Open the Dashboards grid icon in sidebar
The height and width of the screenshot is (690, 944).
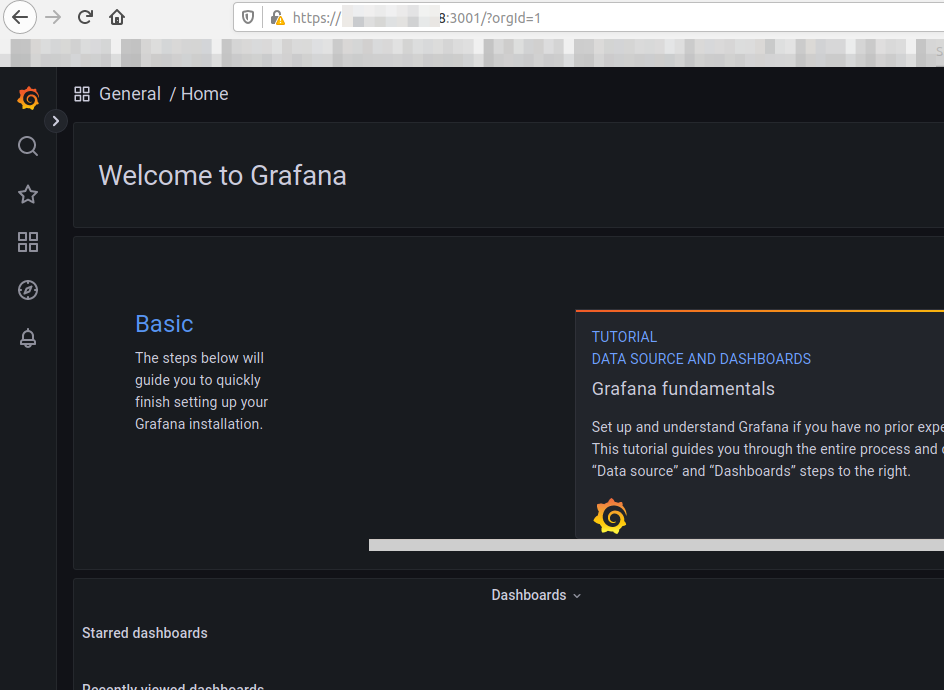28,242
